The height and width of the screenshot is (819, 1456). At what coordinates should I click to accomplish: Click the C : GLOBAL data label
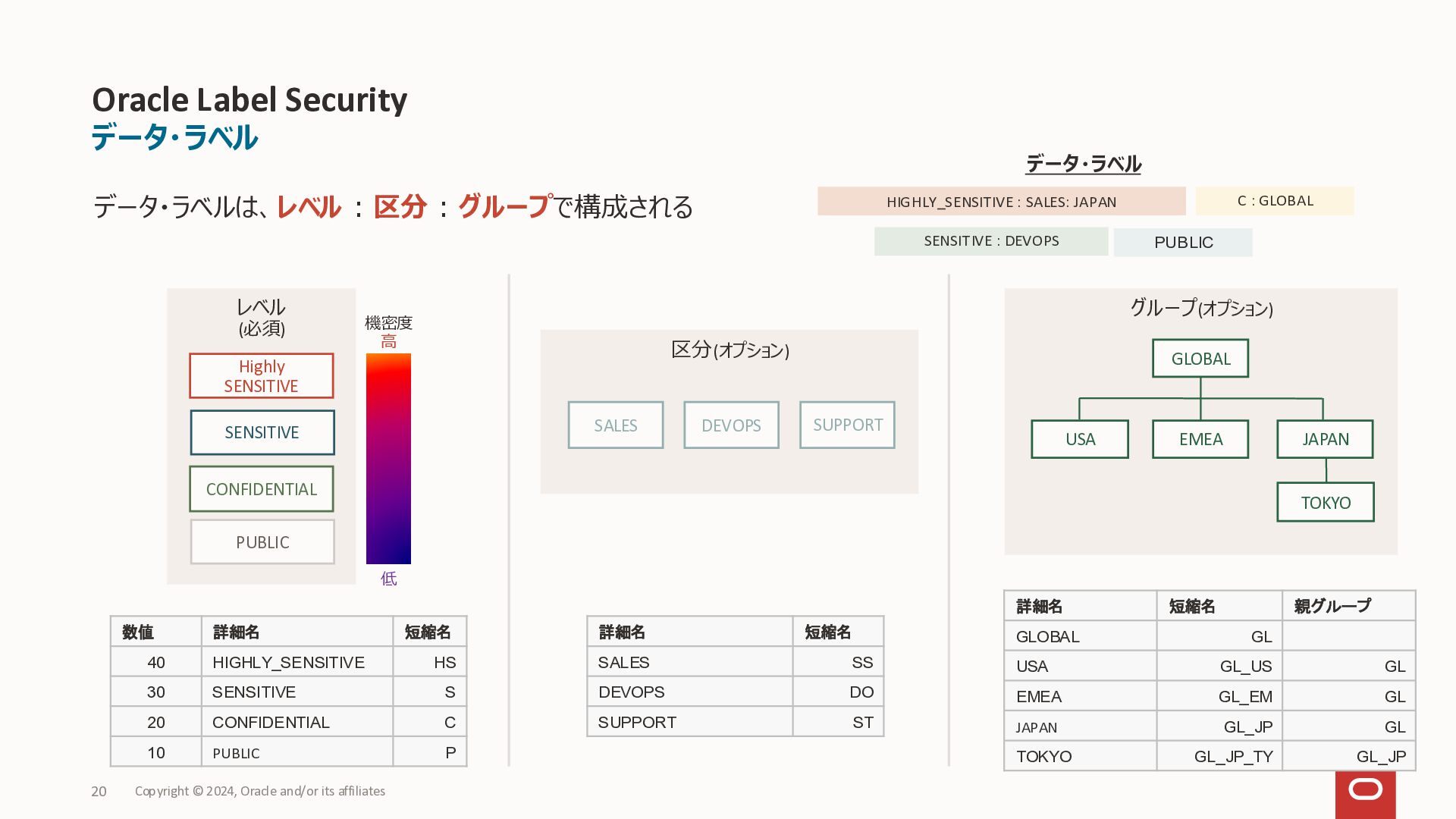pyautogui.click(x=1275, y=201)
